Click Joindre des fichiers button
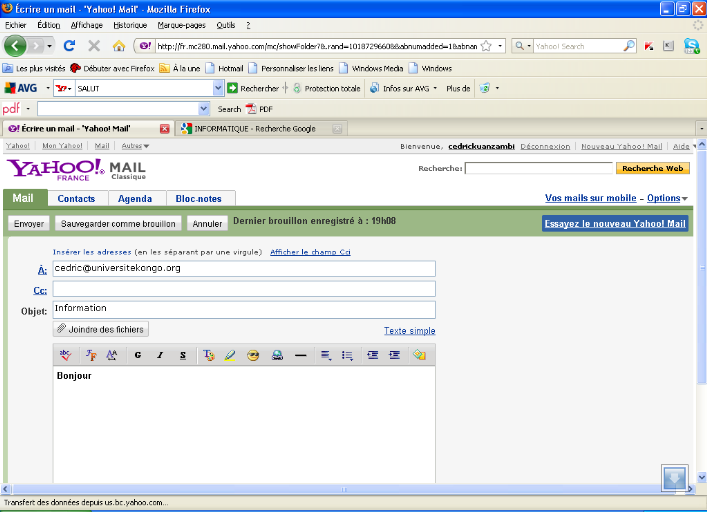This screenshot has height=512, width=707. 101,329
